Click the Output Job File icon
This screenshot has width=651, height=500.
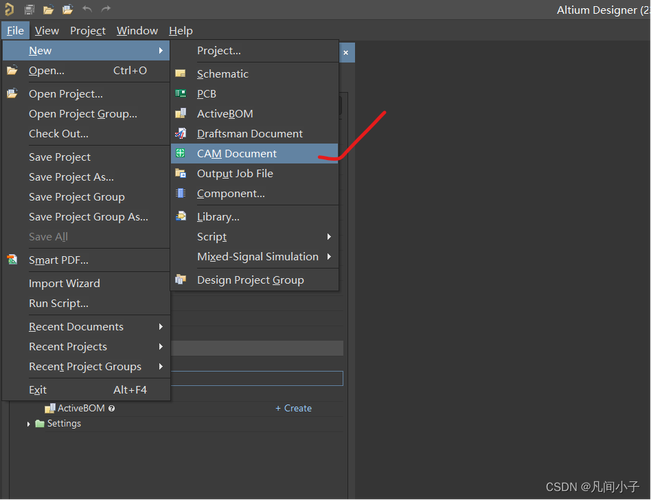pos(180,173)
